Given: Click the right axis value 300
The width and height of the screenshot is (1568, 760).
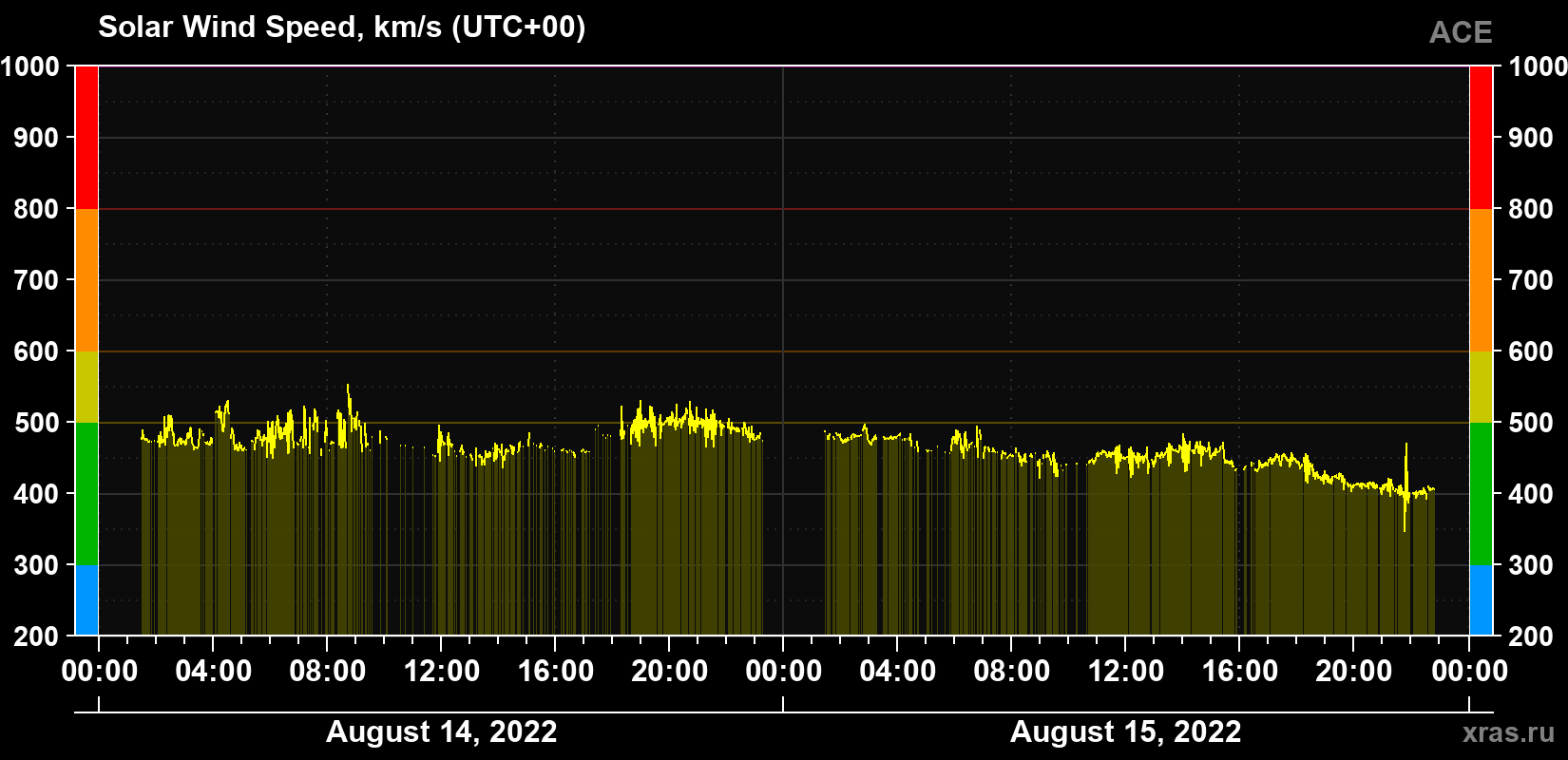Looking at the screenshot, I should pyautogui.click(x=1532, y=565).
